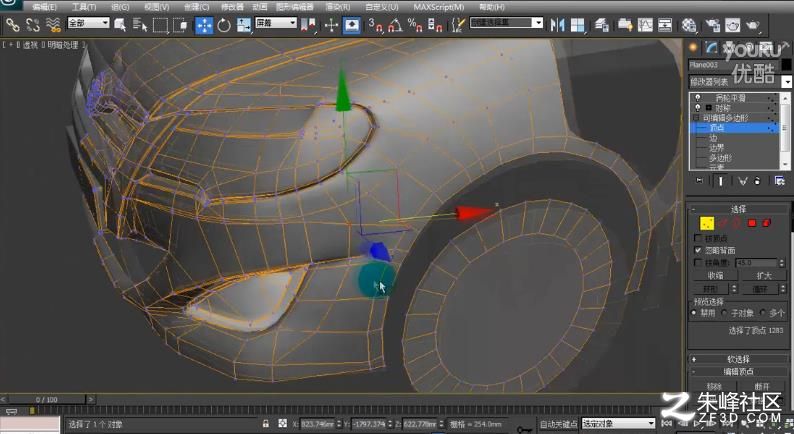Toggle visibility bulb of 涡轮平滑 modifier

[698, 98]
